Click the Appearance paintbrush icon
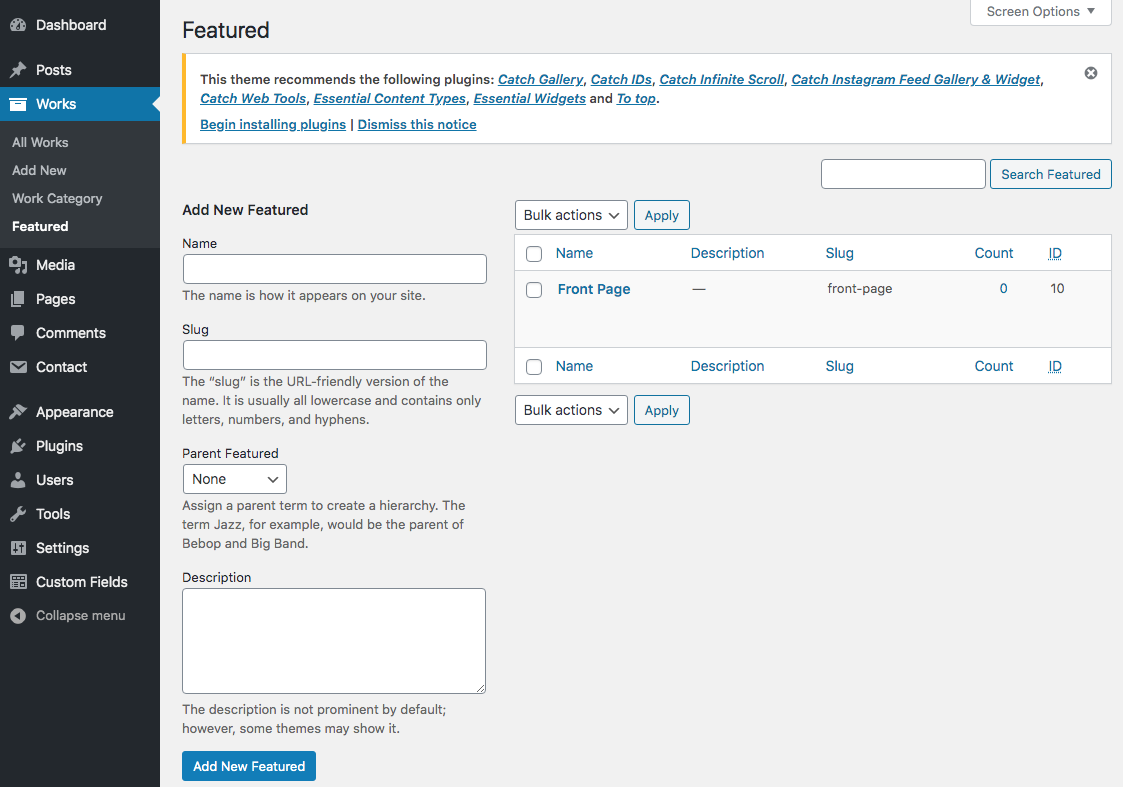Screen dimensions: 1123x787 point(18,412)
